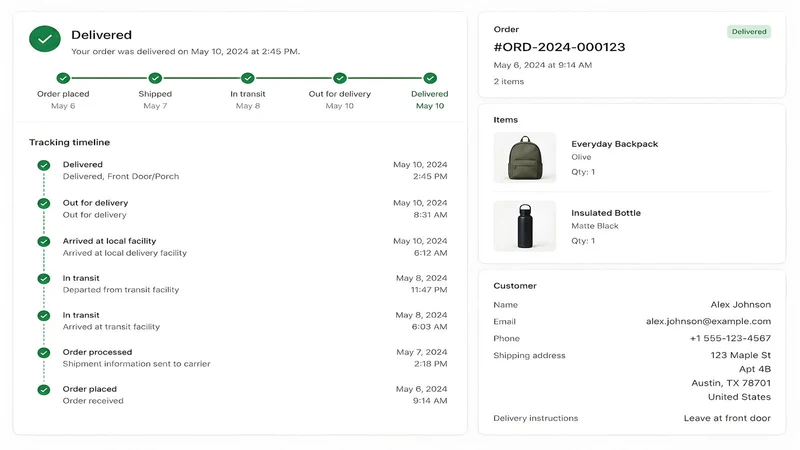Click checkmark beside Arrived at transit facility
Image resolution: width=800 pixels, height=450 pixels.
coord(44,316)
